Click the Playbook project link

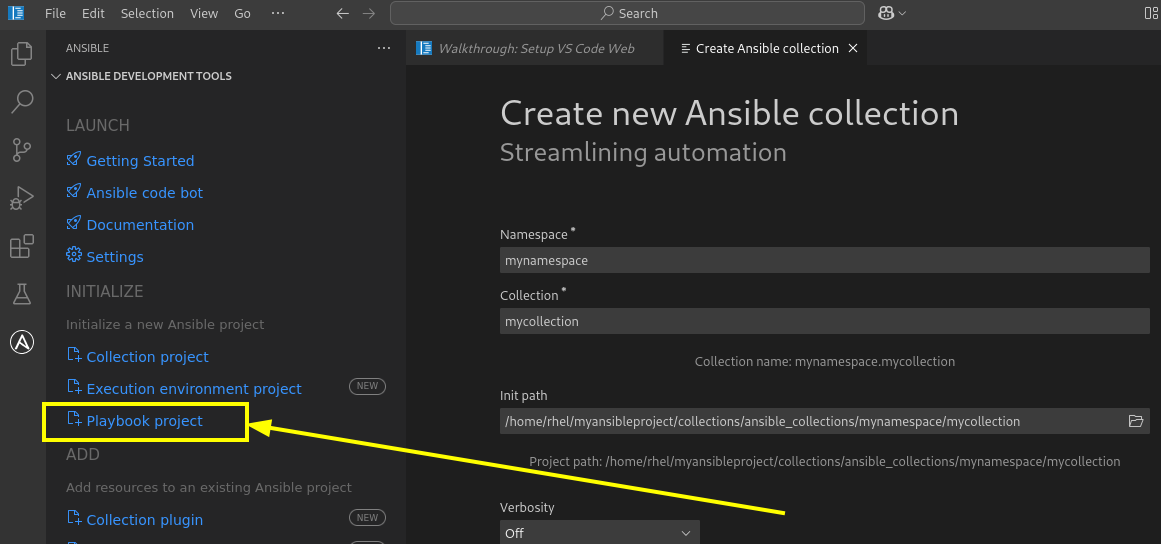[x=144, y=421]
